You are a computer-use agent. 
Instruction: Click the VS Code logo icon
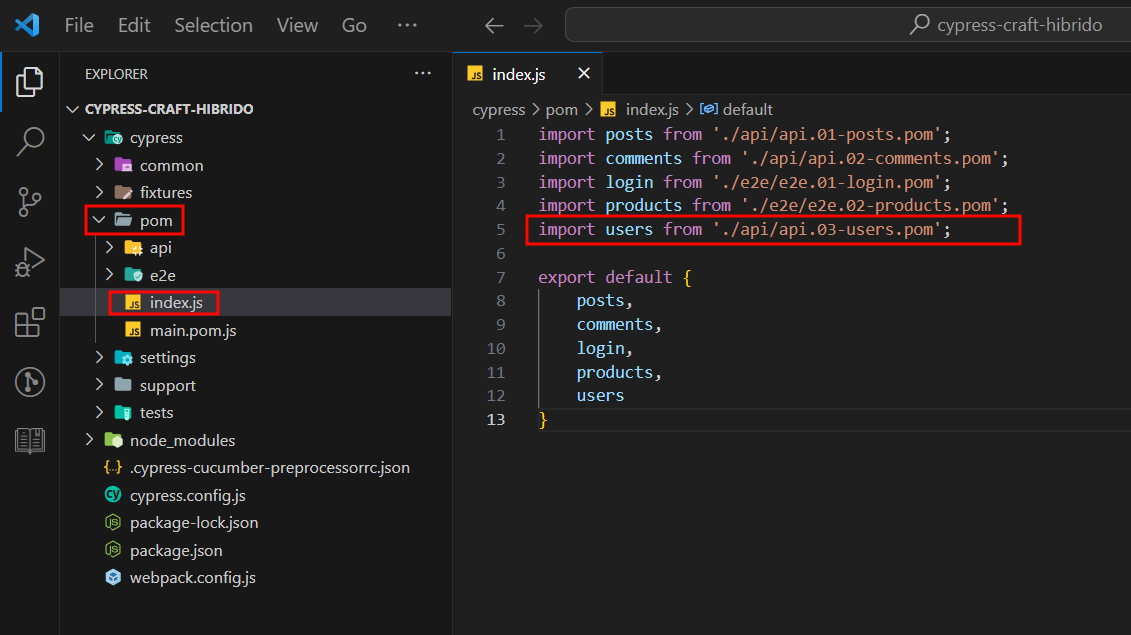click(x=27, y=25)
